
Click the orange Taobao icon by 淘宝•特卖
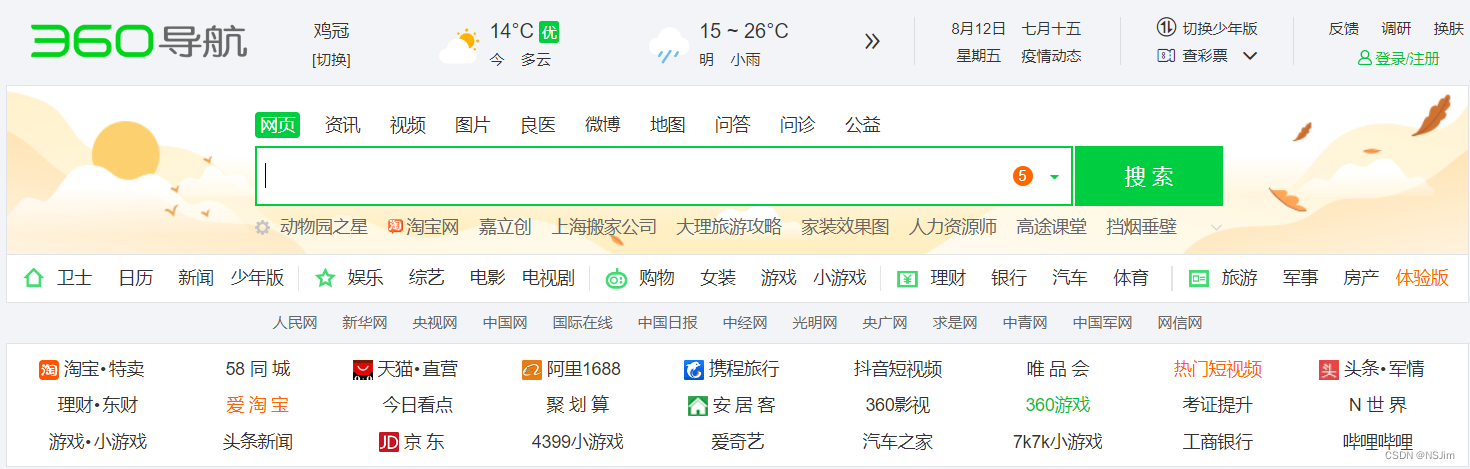(x=49, y=370)
